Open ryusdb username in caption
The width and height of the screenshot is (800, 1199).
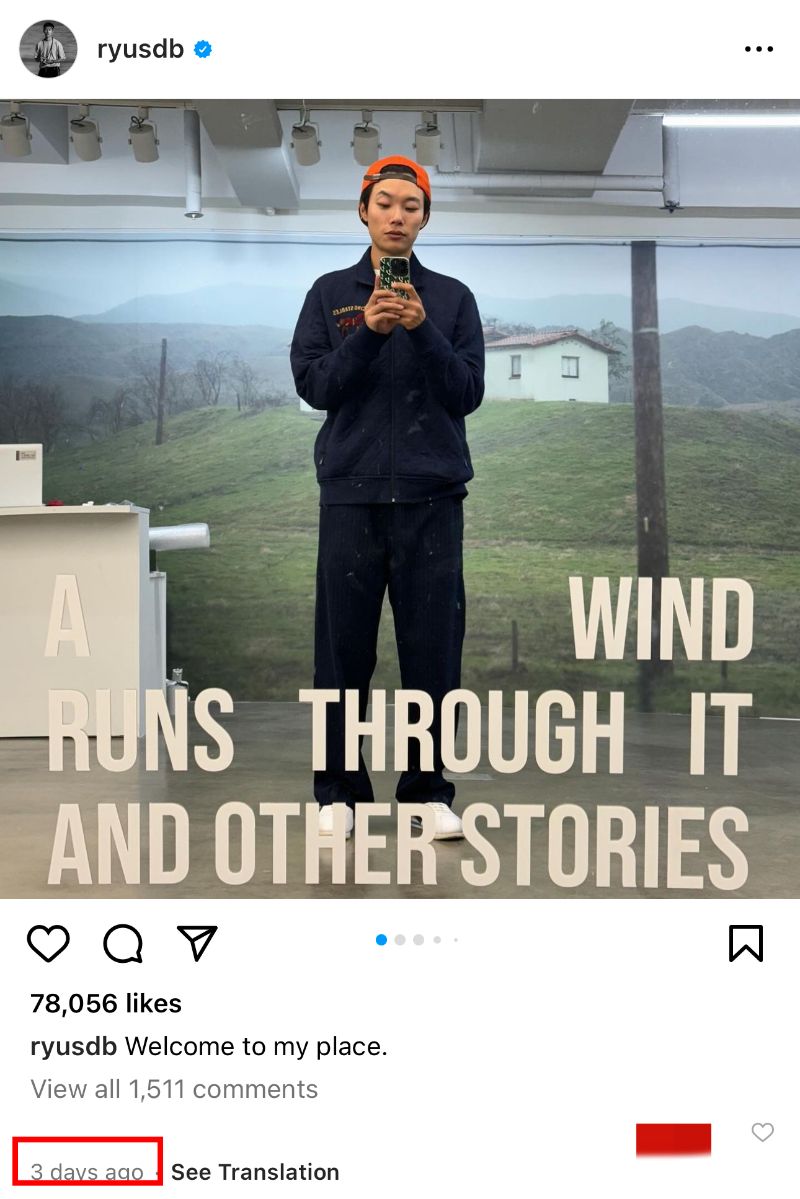tap(73, 1046)
